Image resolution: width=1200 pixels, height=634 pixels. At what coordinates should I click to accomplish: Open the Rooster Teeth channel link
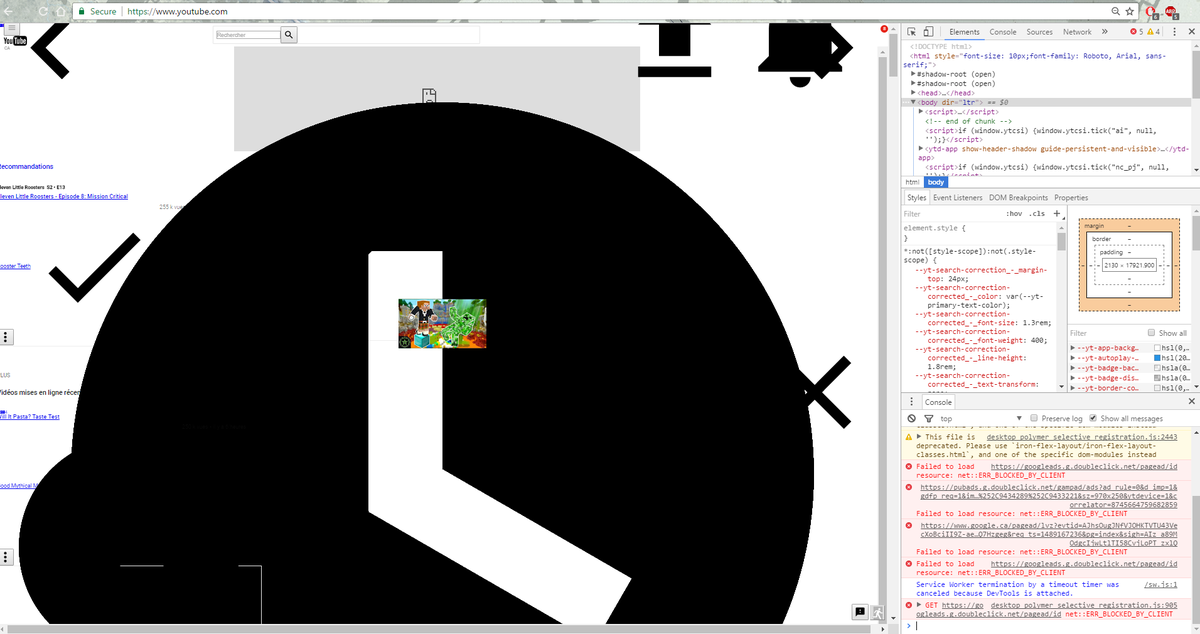click(x=15, y=266)
